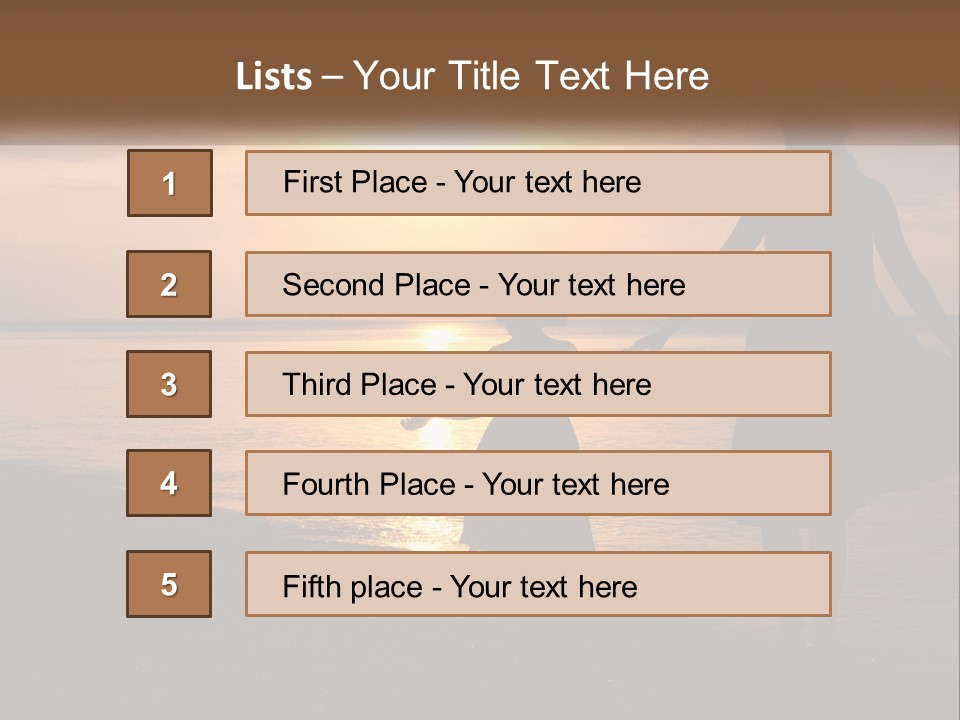
Task: Click the number 1 box
Action: coord(170,183)
